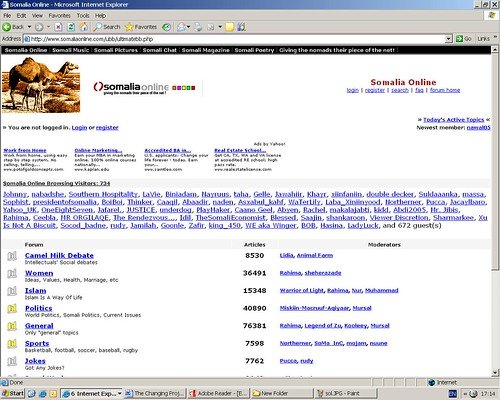Open the taskbar Internet Explorer group dropdown
500x400 pixels.
(119, 394)
